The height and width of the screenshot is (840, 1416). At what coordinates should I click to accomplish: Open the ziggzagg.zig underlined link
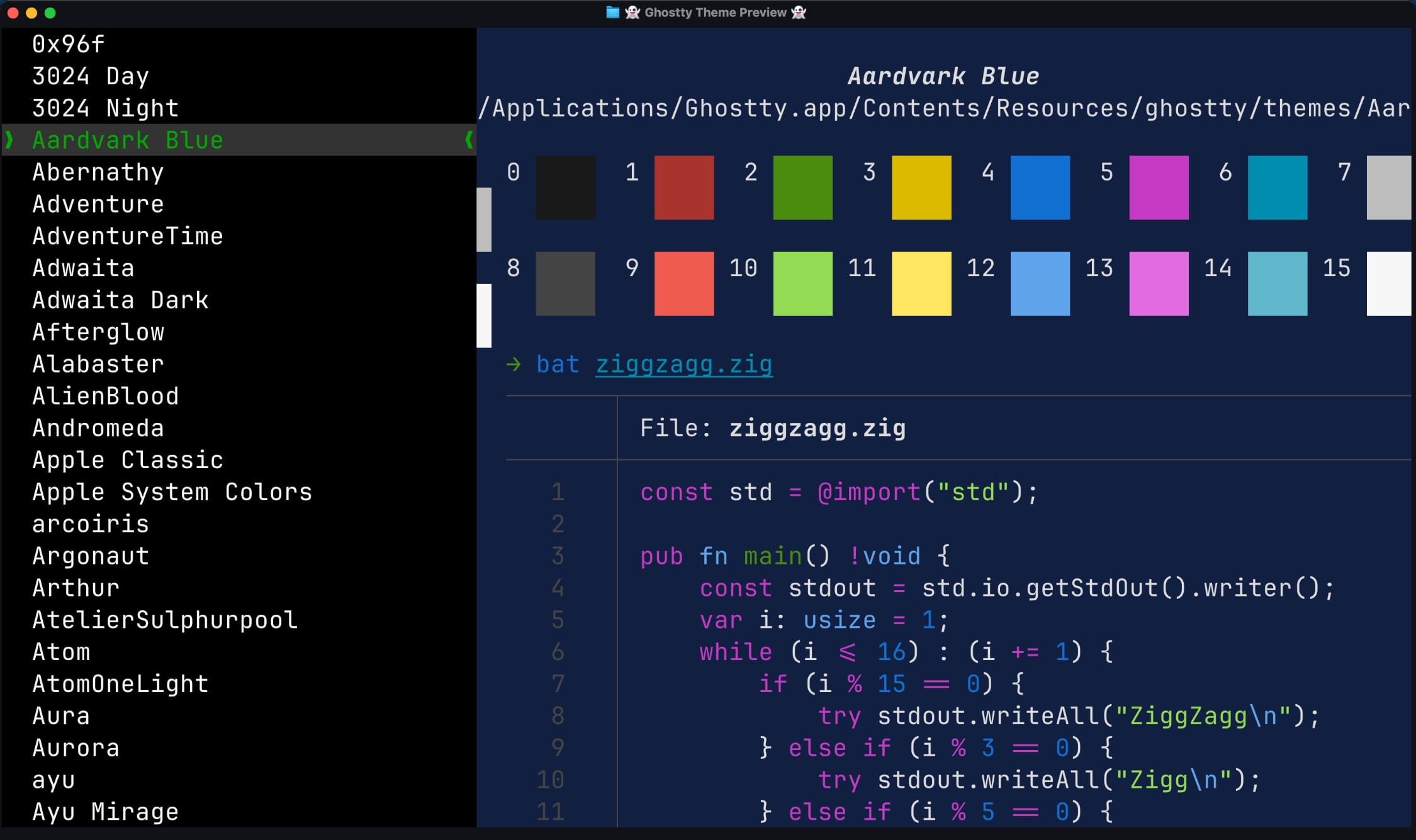coord(684,364)
